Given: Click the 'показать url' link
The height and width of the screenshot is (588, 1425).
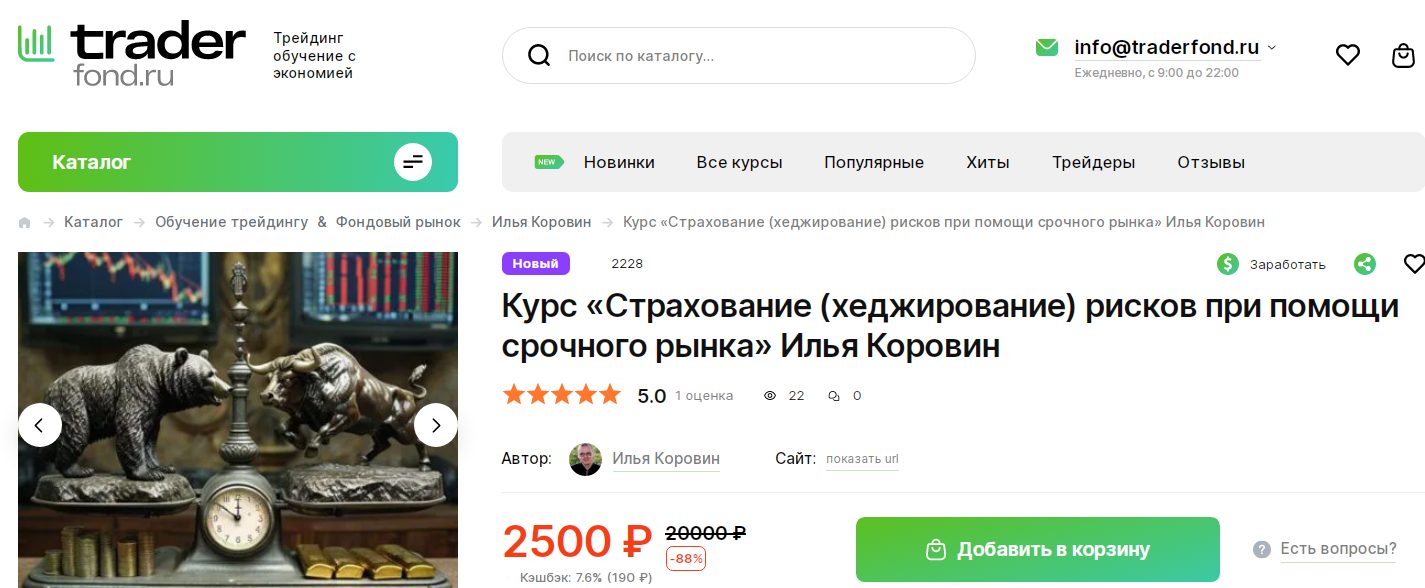Looking at the screenshot, I should click(862, 459).
